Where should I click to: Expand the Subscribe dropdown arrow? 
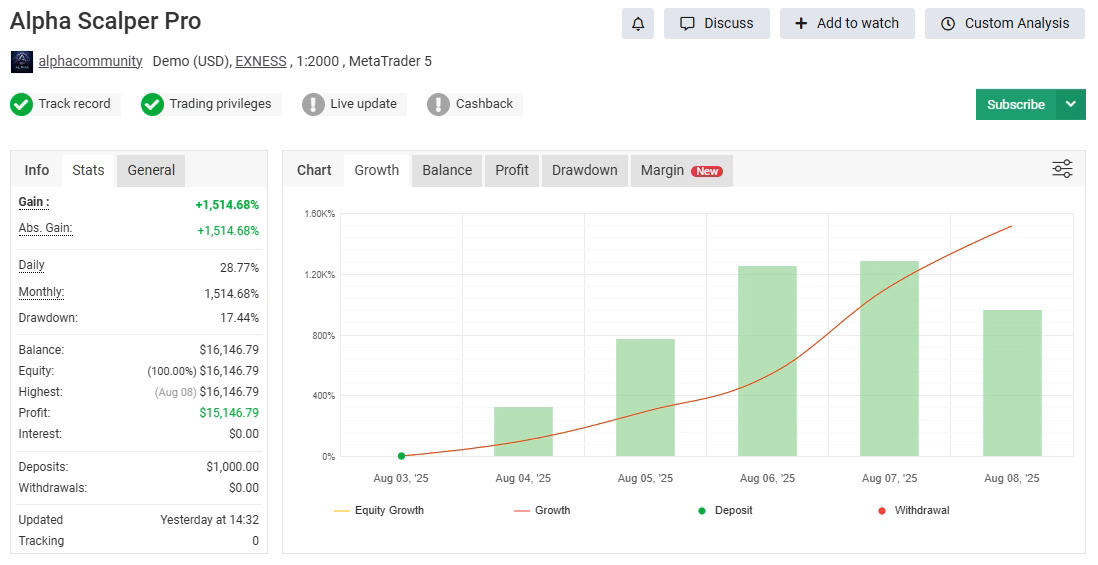1071,104
